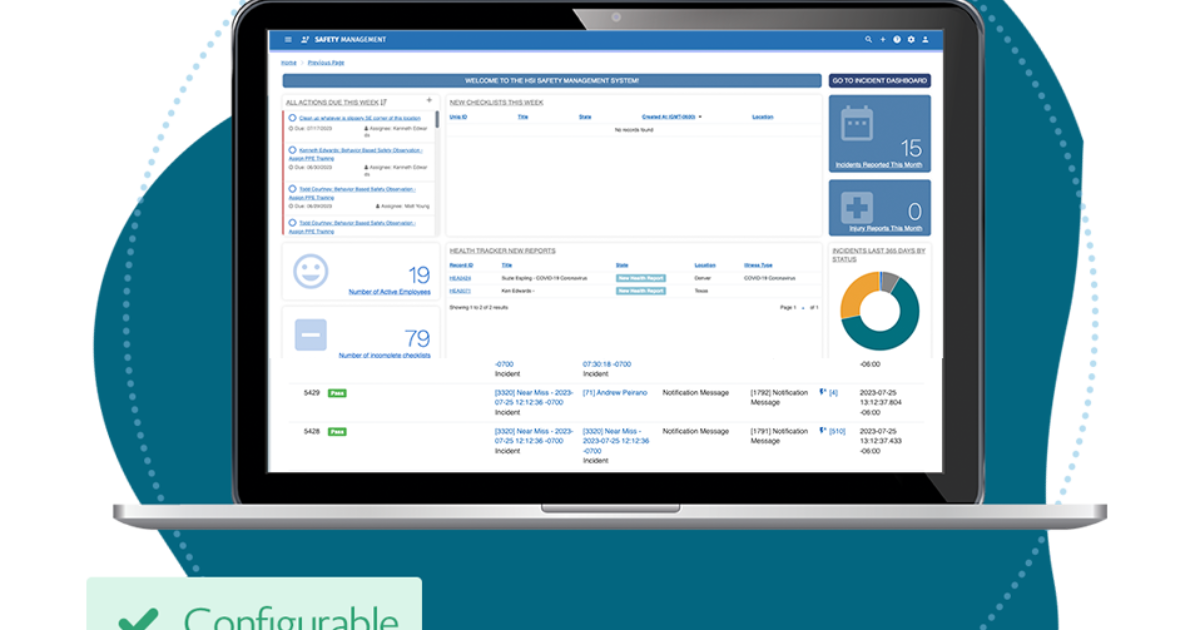Click the sort toggle on All Actions Due header
The image size is (1200, 630).
[x=384, y=101]
